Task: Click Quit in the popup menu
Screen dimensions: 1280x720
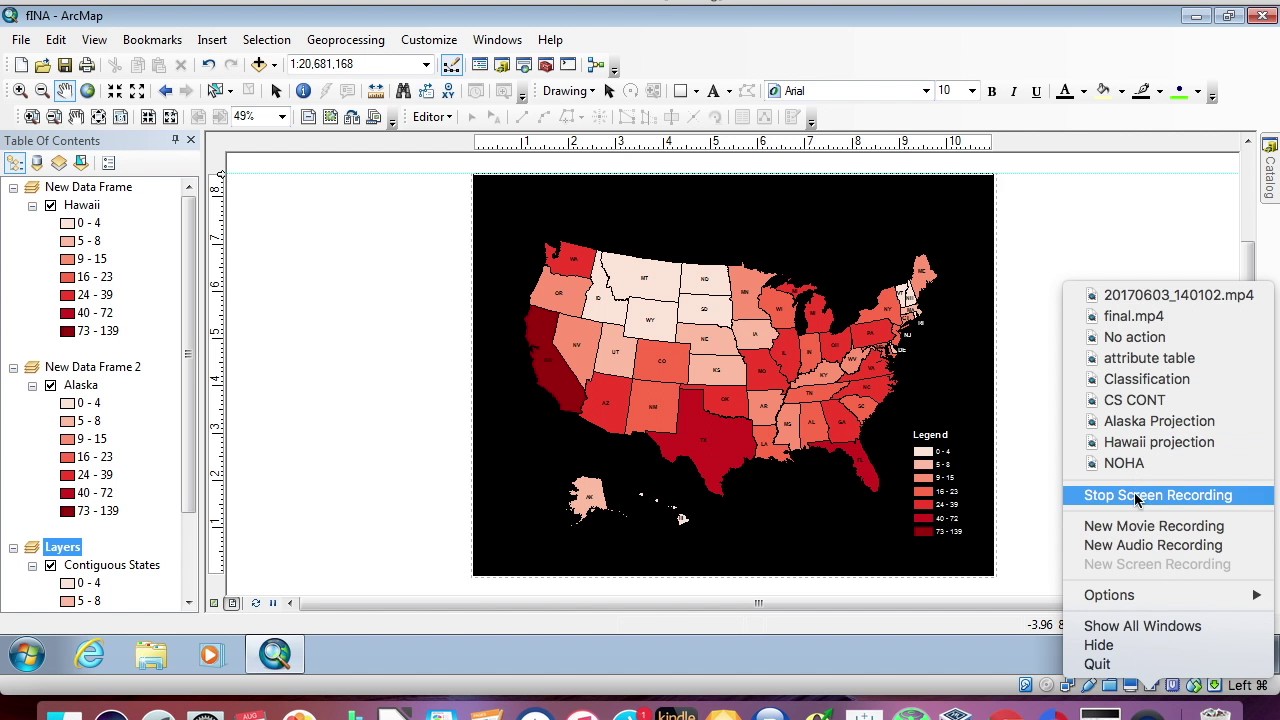Action: (x=1097, y=664)
